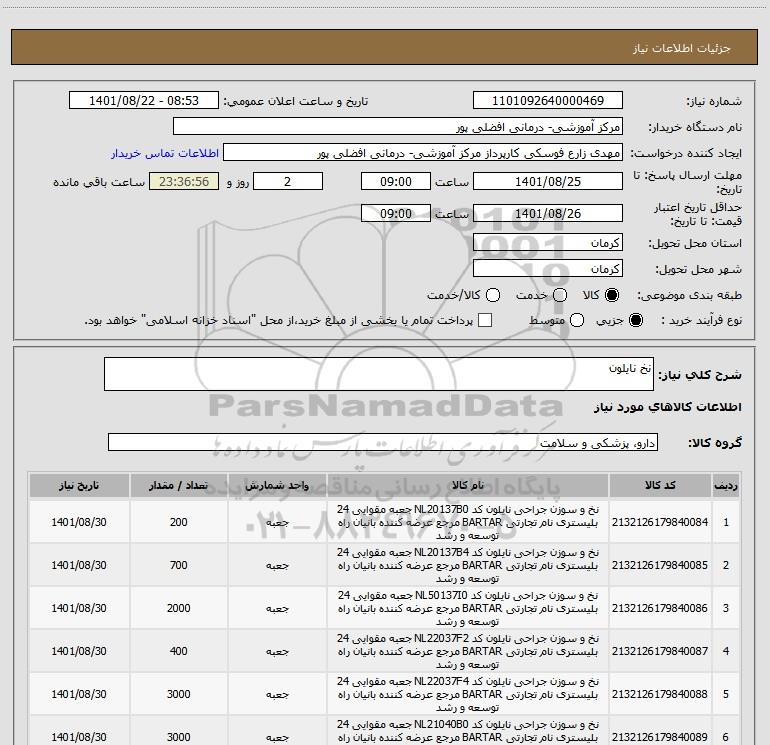Select product code 2132126179840088

coord(660,694)
